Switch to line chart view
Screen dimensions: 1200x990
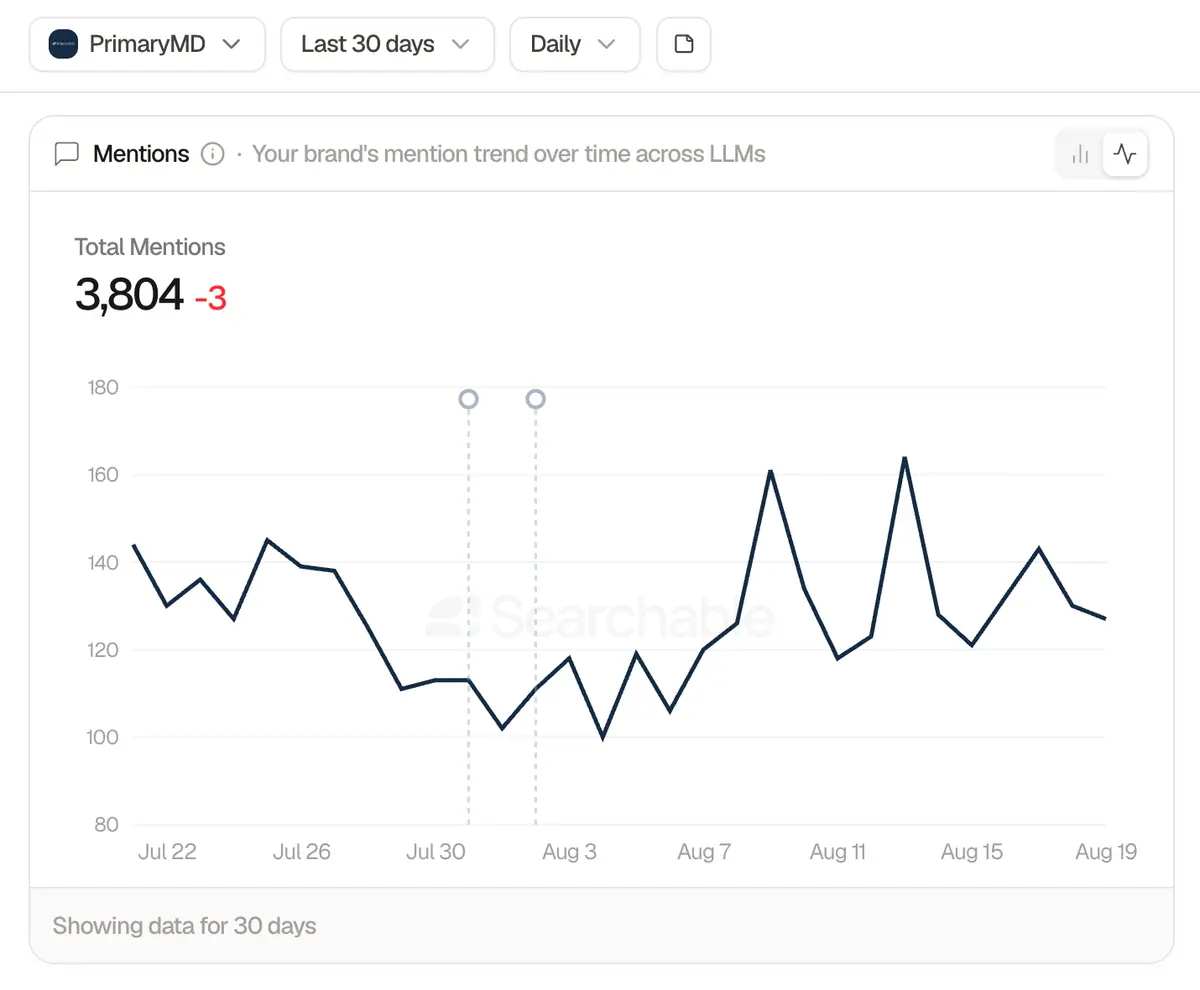click(x=1125, y=154)
